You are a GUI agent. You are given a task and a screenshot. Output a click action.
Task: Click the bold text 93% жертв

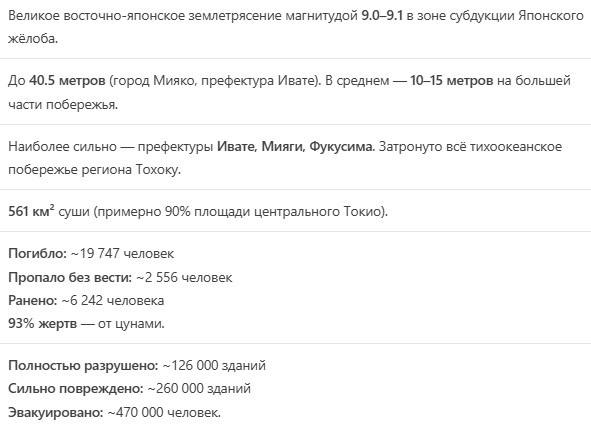point(43,324)
